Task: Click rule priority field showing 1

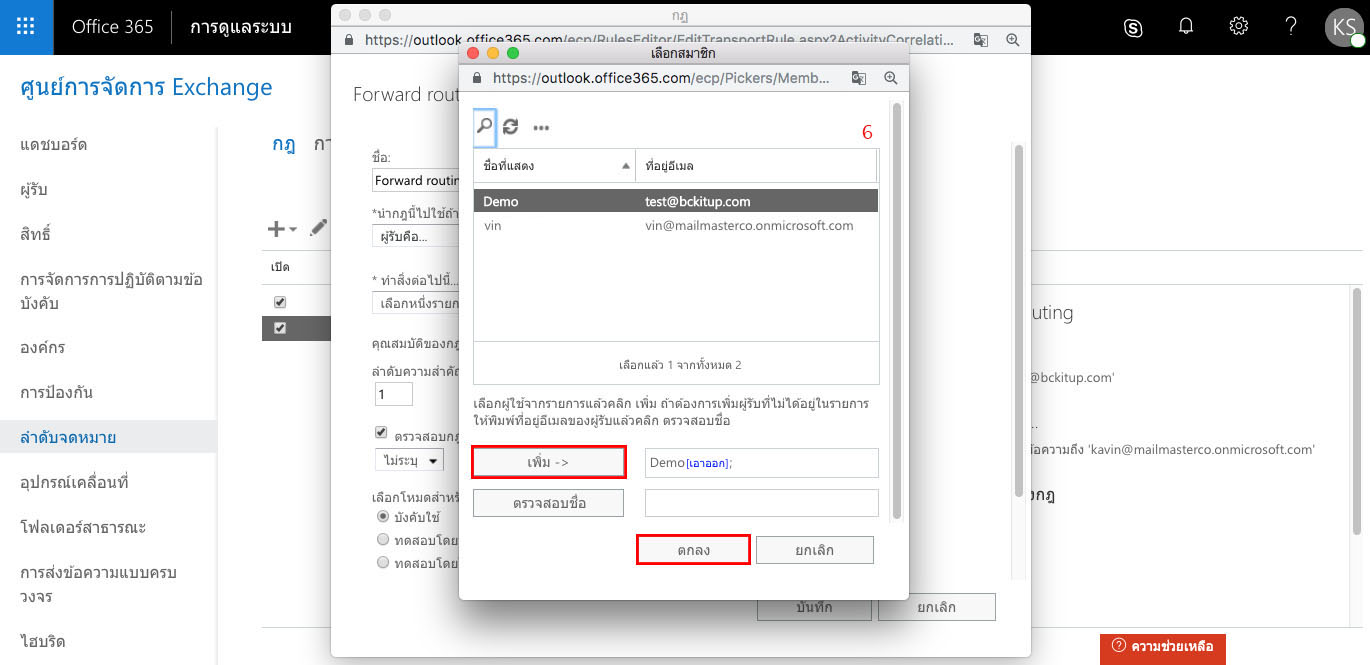Action: (x=393, y=394)
